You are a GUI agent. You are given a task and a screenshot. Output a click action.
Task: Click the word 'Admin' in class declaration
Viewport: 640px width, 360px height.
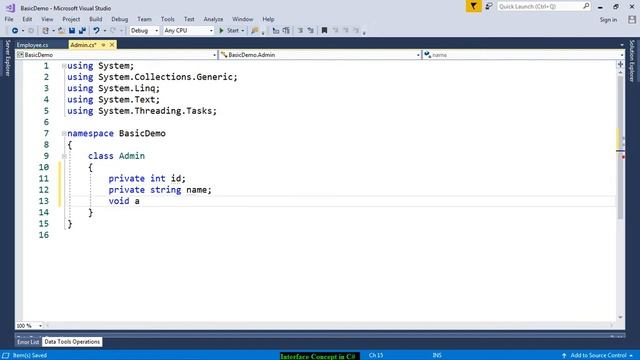point(132,156)
